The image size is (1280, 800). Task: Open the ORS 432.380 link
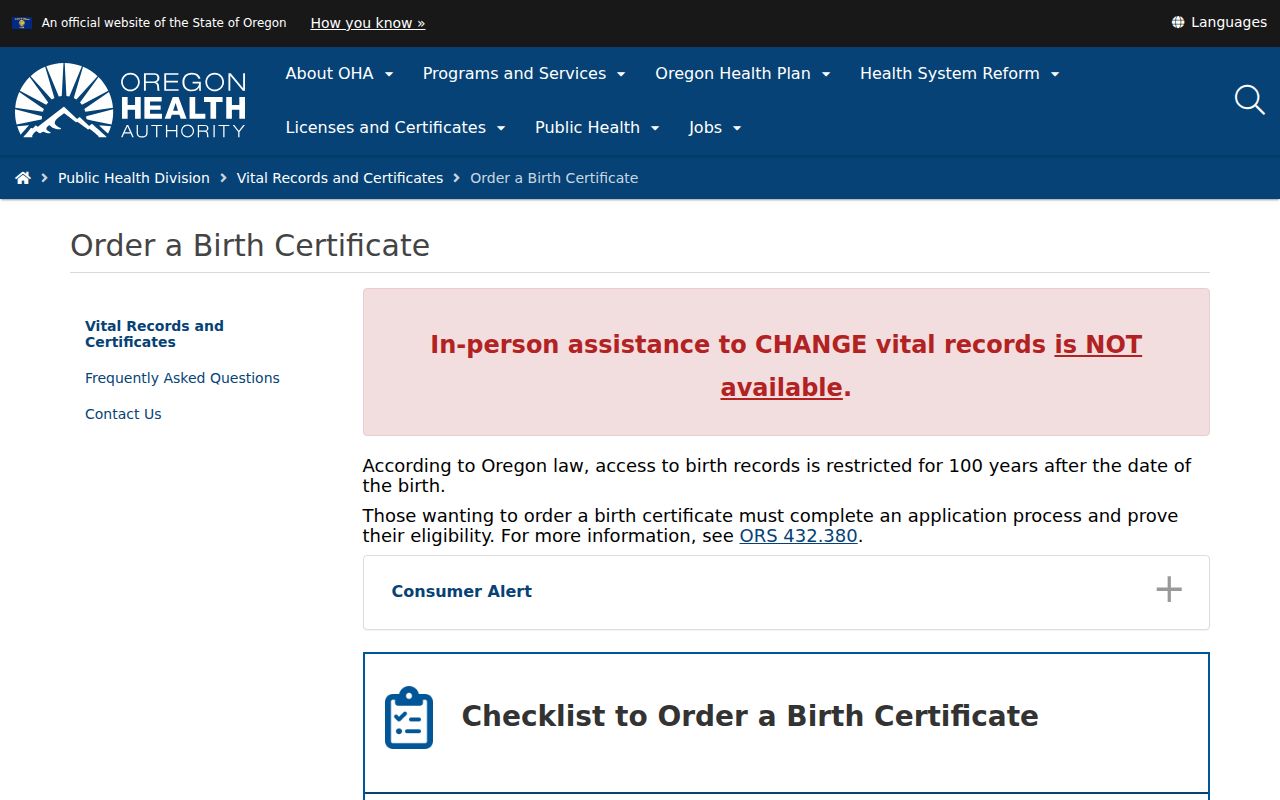799,536
